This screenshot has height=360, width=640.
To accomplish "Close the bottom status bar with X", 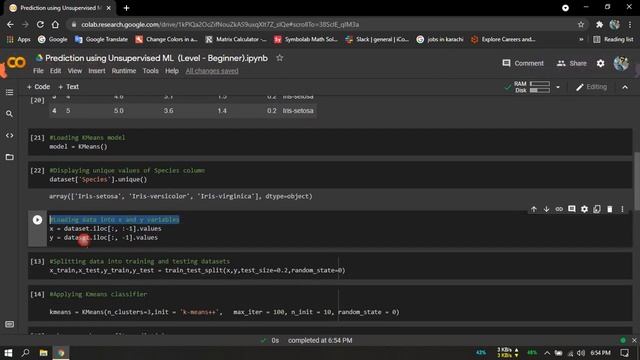I will point(634,340).
